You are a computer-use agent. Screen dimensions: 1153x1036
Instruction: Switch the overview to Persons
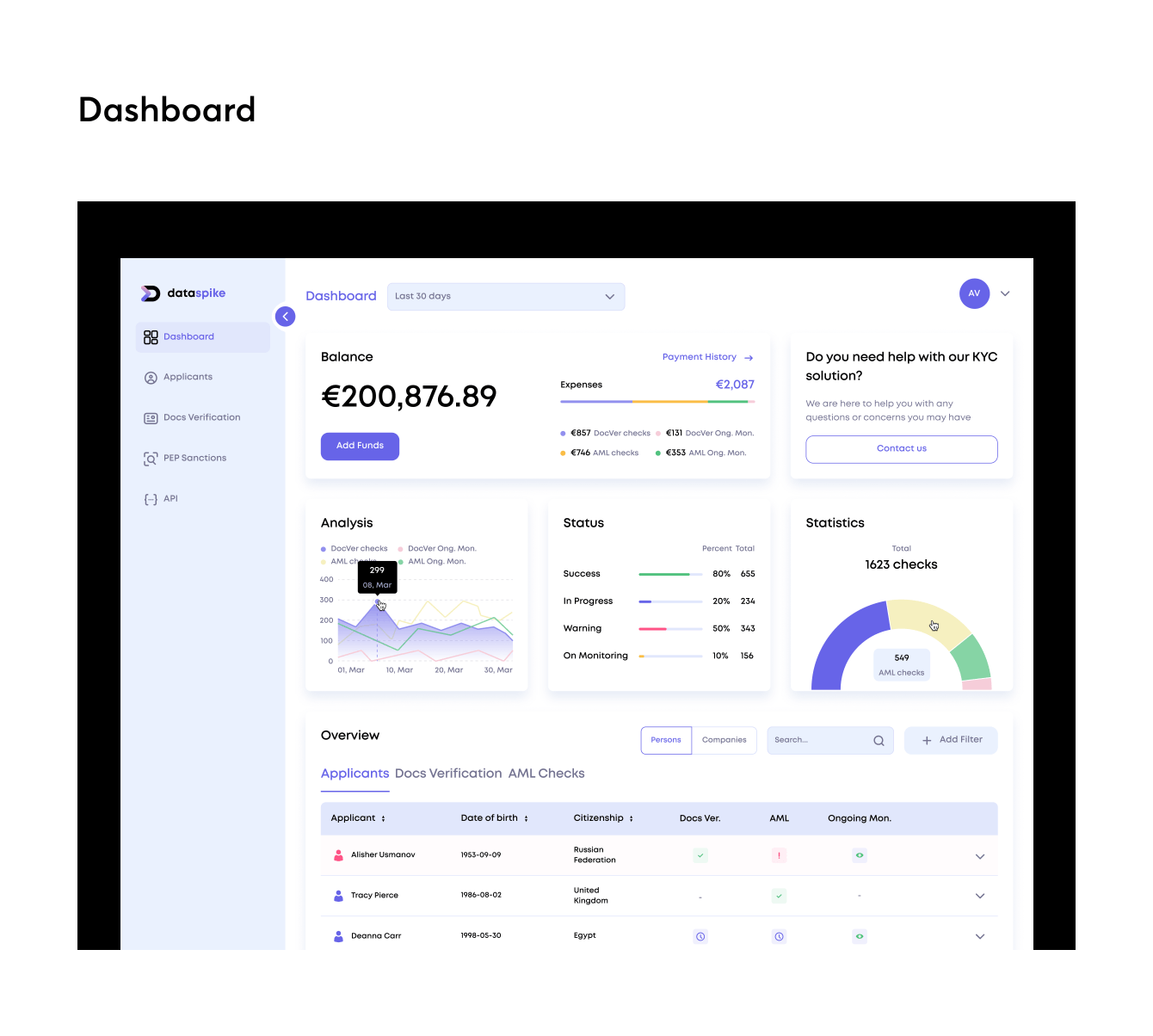[666, 740]
